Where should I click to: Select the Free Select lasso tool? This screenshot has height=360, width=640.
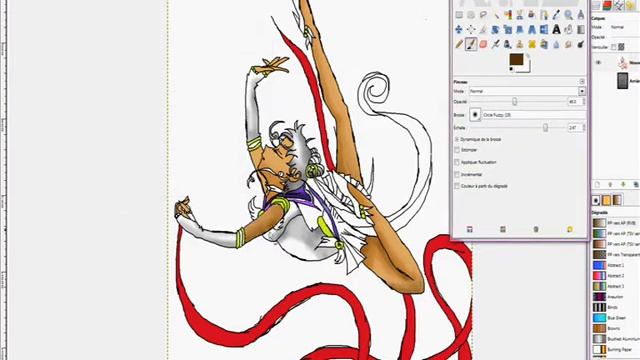[x=483, y=15]
